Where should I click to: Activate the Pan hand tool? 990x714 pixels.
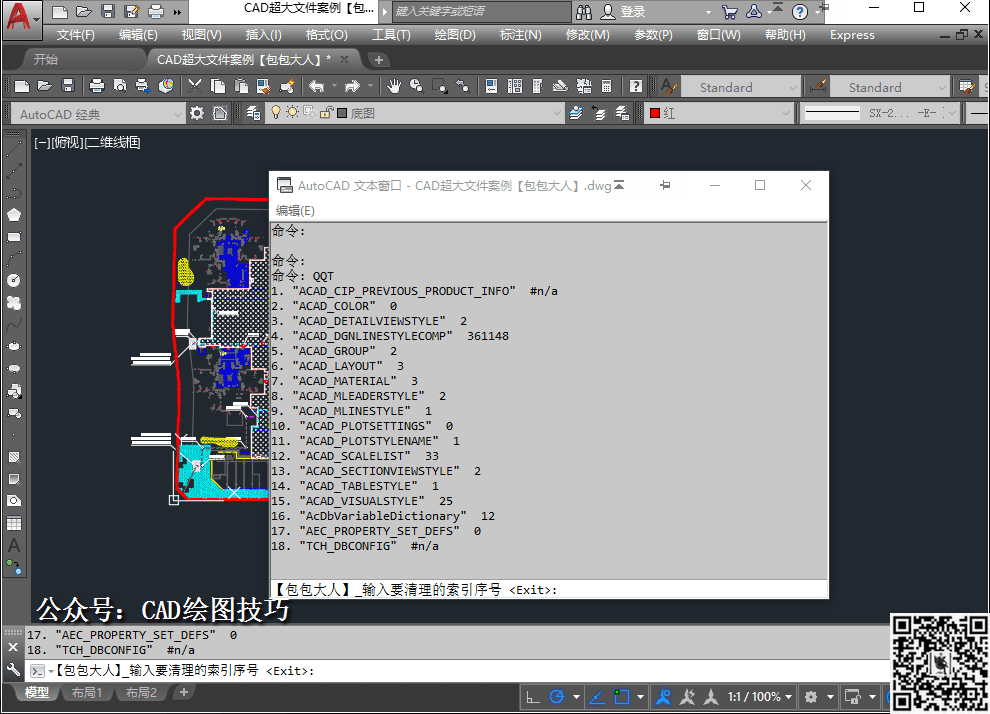pos(394,86)
